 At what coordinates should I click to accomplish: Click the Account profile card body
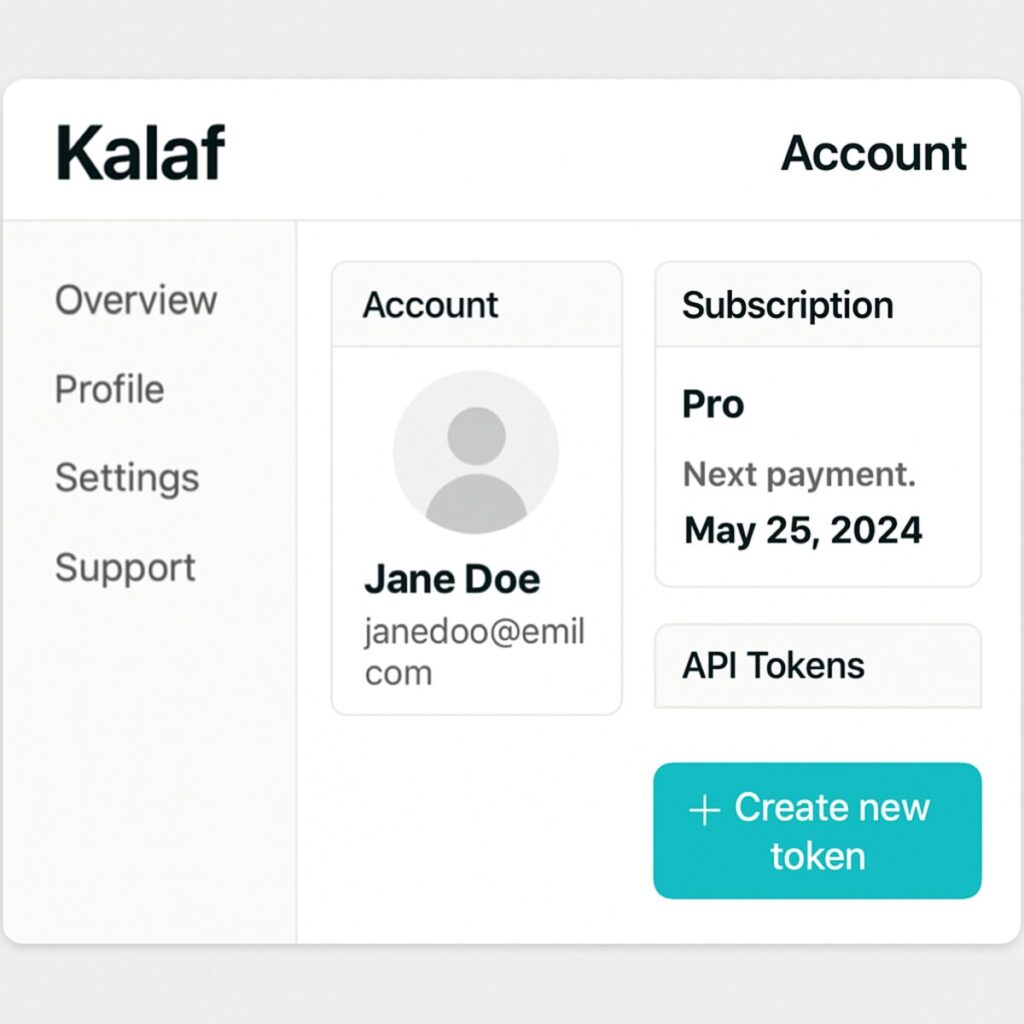(477, 530)
